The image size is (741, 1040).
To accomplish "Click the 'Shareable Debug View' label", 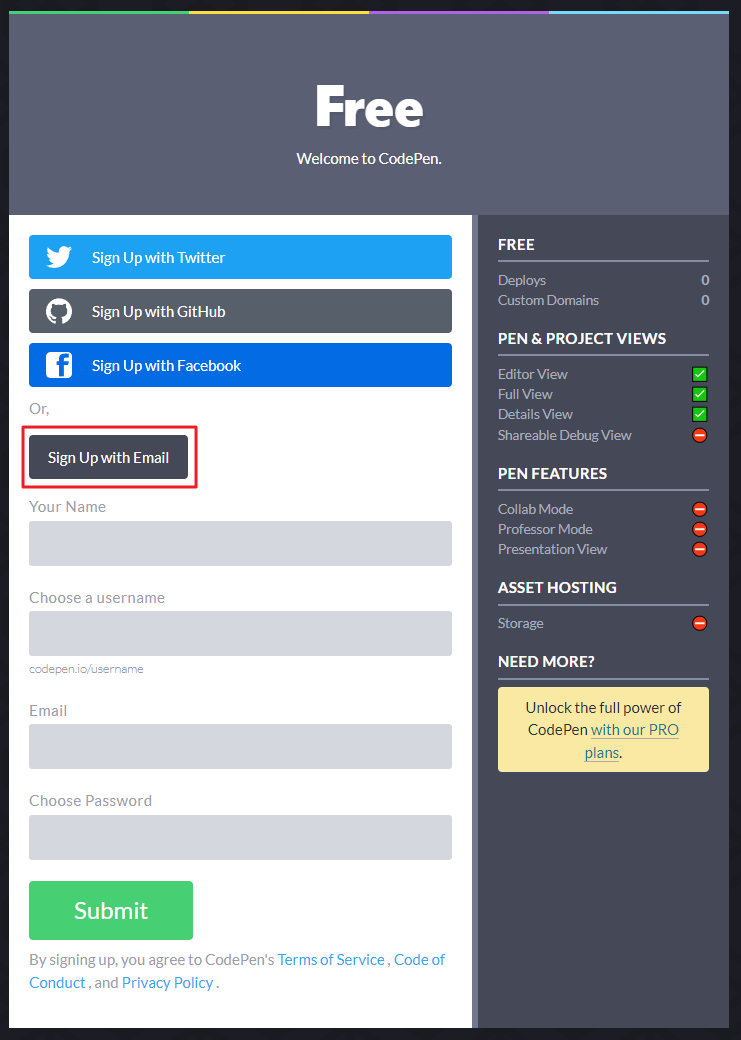I will click(565, 435).
